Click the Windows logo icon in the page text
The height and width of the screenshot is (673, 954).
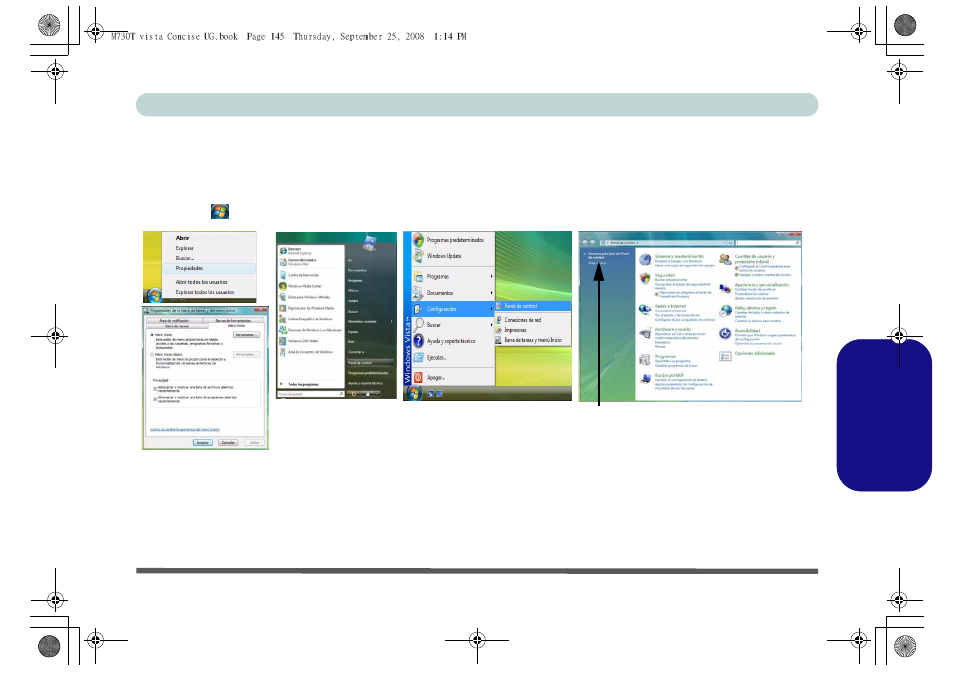[220, 211]
